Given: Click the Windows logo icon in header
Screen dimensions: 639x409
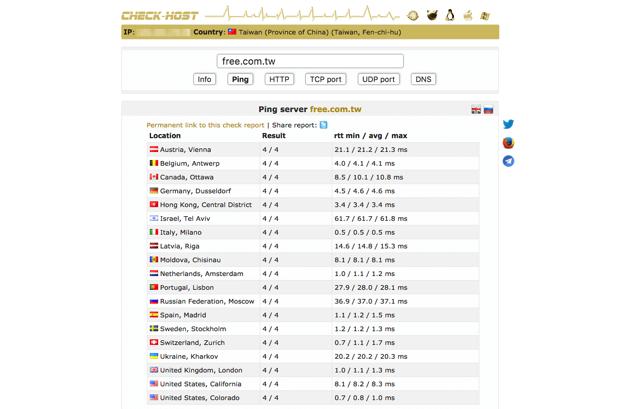Looking at the screenshot, I should (x=484, y=15).
